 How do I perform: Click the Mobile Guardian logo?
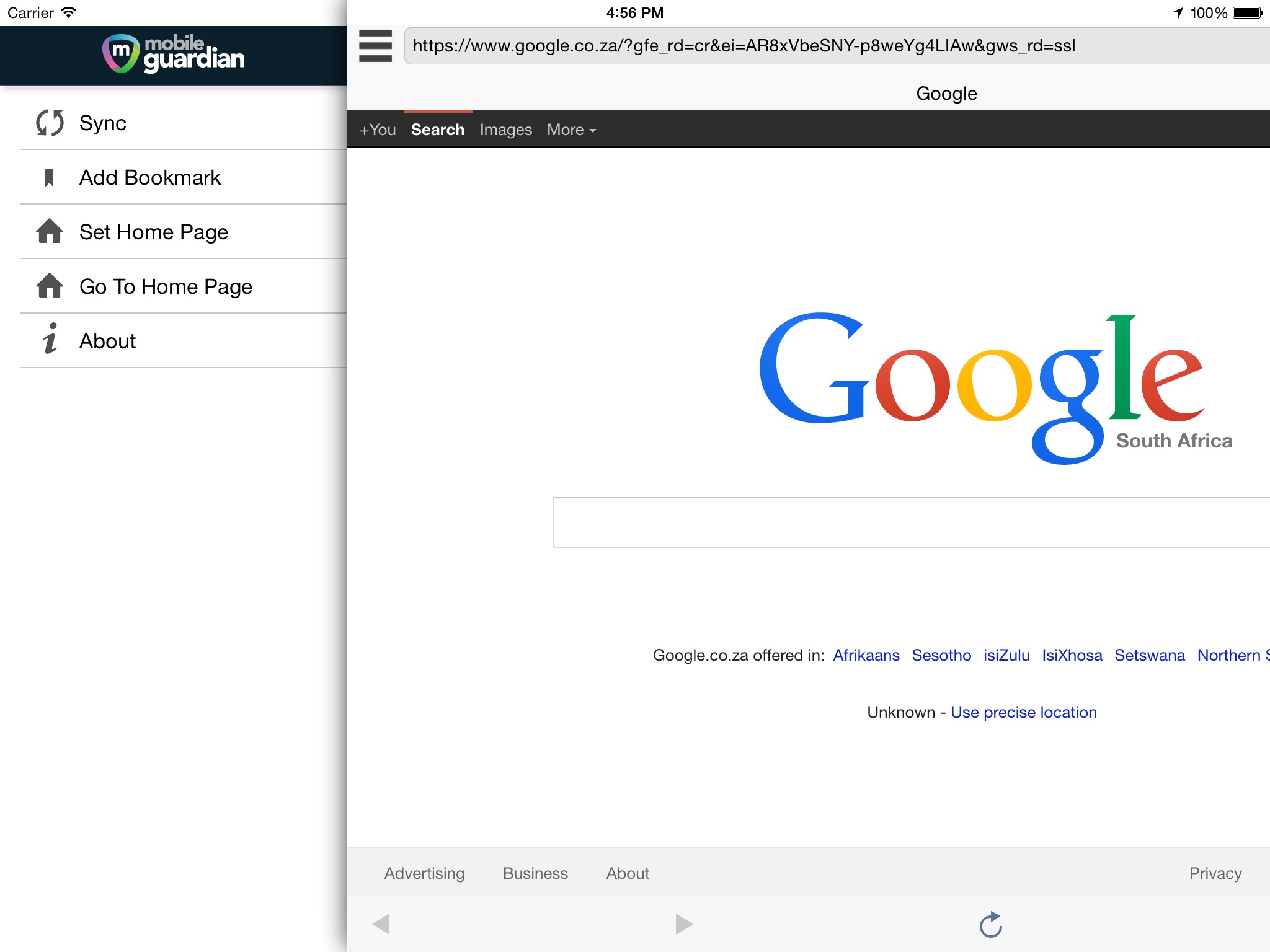click(174, 54)
